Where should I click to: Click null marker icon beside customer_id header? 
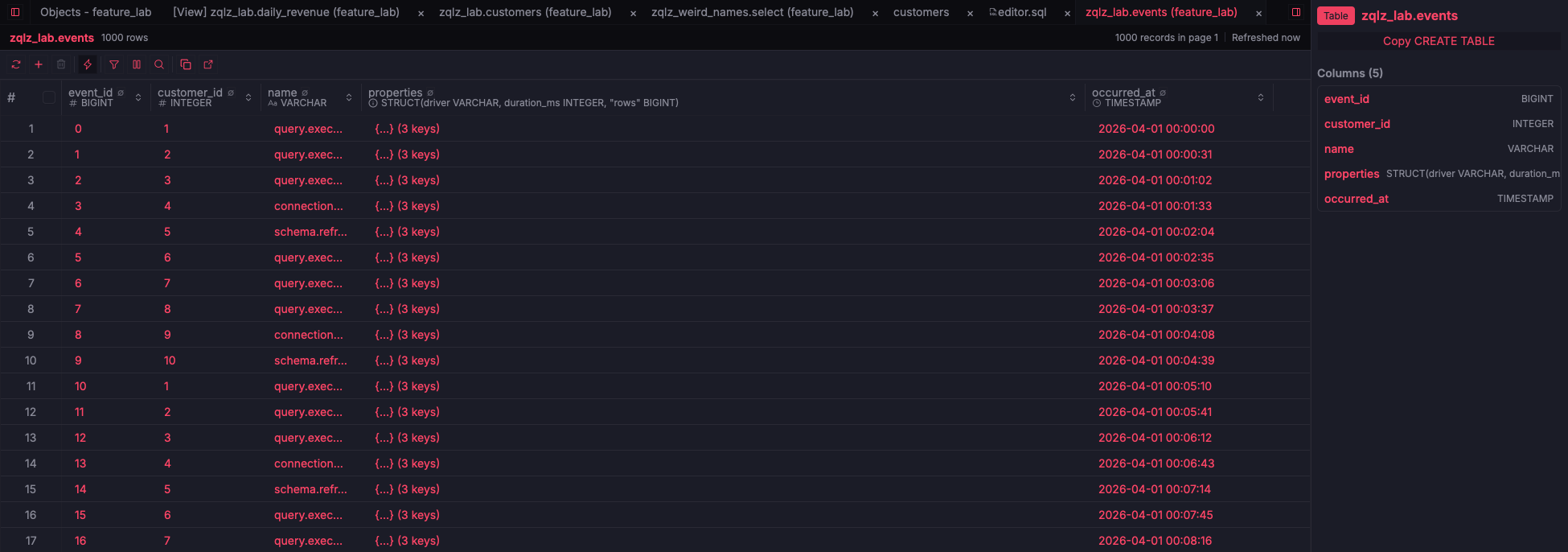click(231, 93)
